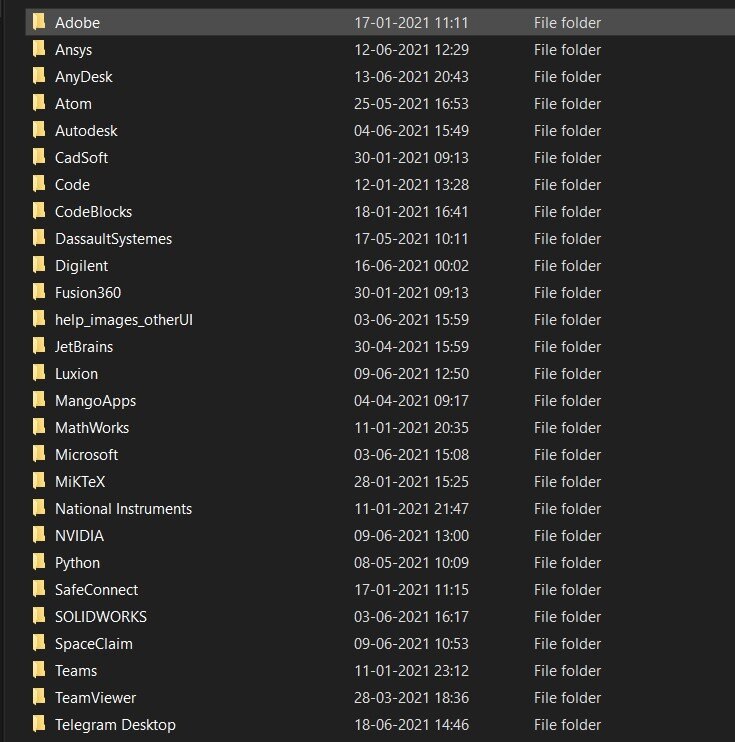Click the 'Microsoft' folder name
This screenshot has width=735, height=742.
tap(86, 455)
